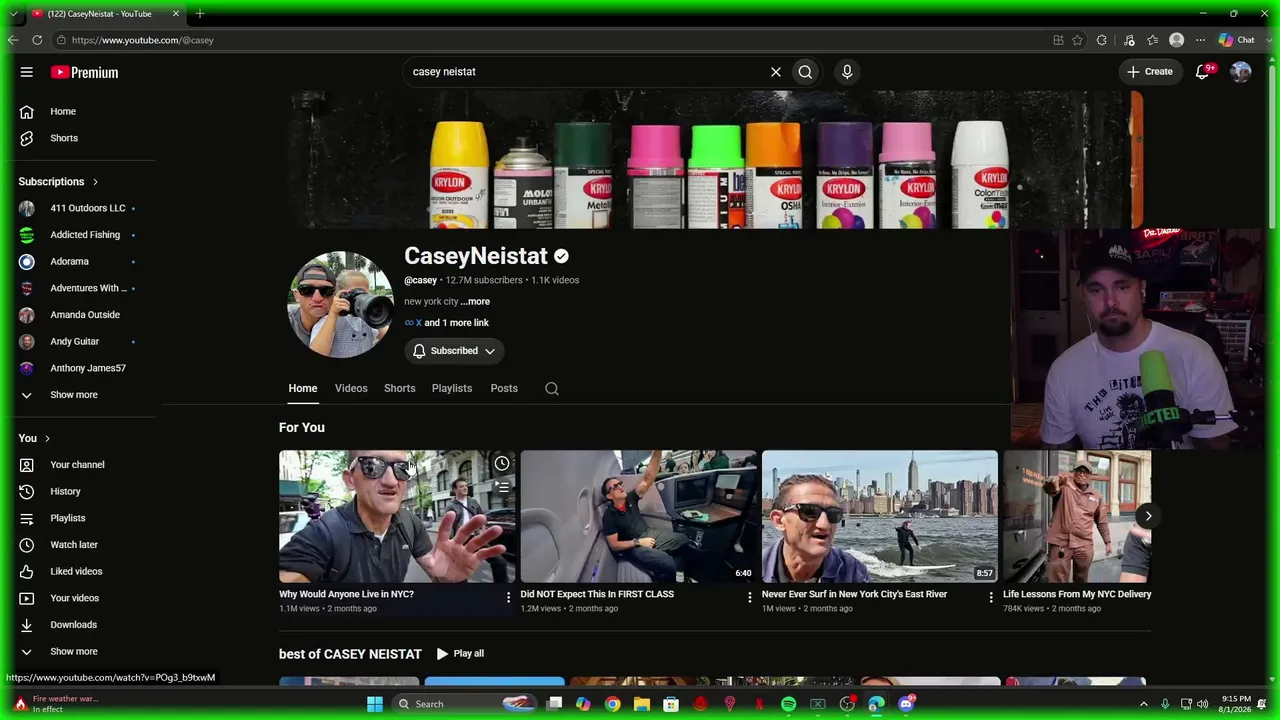Open options for 'Why Would Anyone Live in NYC?'

tap(508, 597)
